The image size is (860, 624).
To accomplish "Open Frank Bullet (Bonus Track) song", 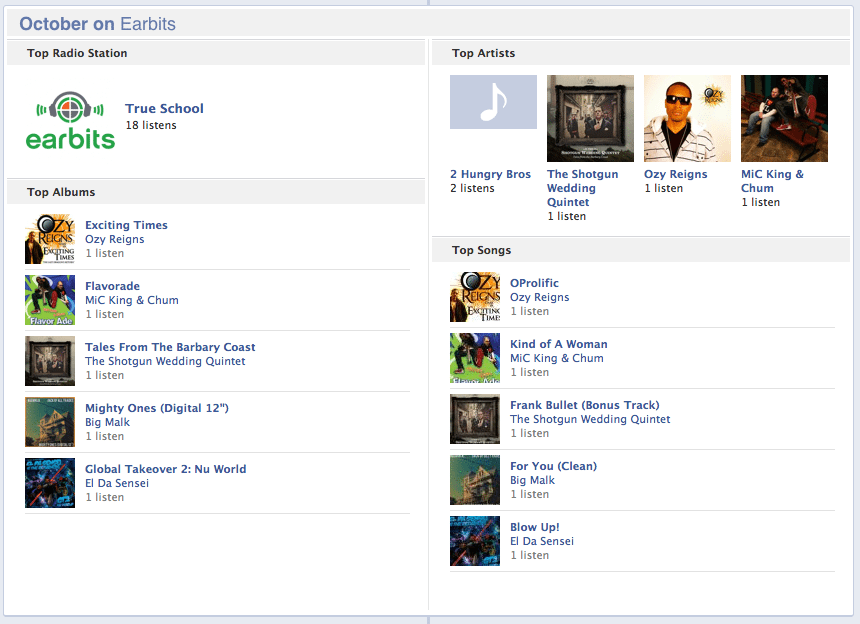I will click(x=585, y=405).
